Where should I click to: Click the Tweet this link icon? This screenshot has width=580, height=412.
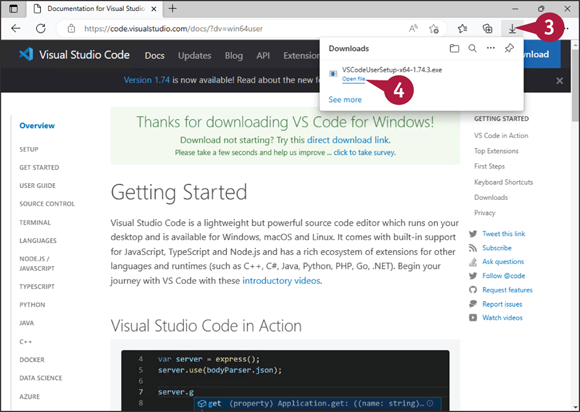473,234
